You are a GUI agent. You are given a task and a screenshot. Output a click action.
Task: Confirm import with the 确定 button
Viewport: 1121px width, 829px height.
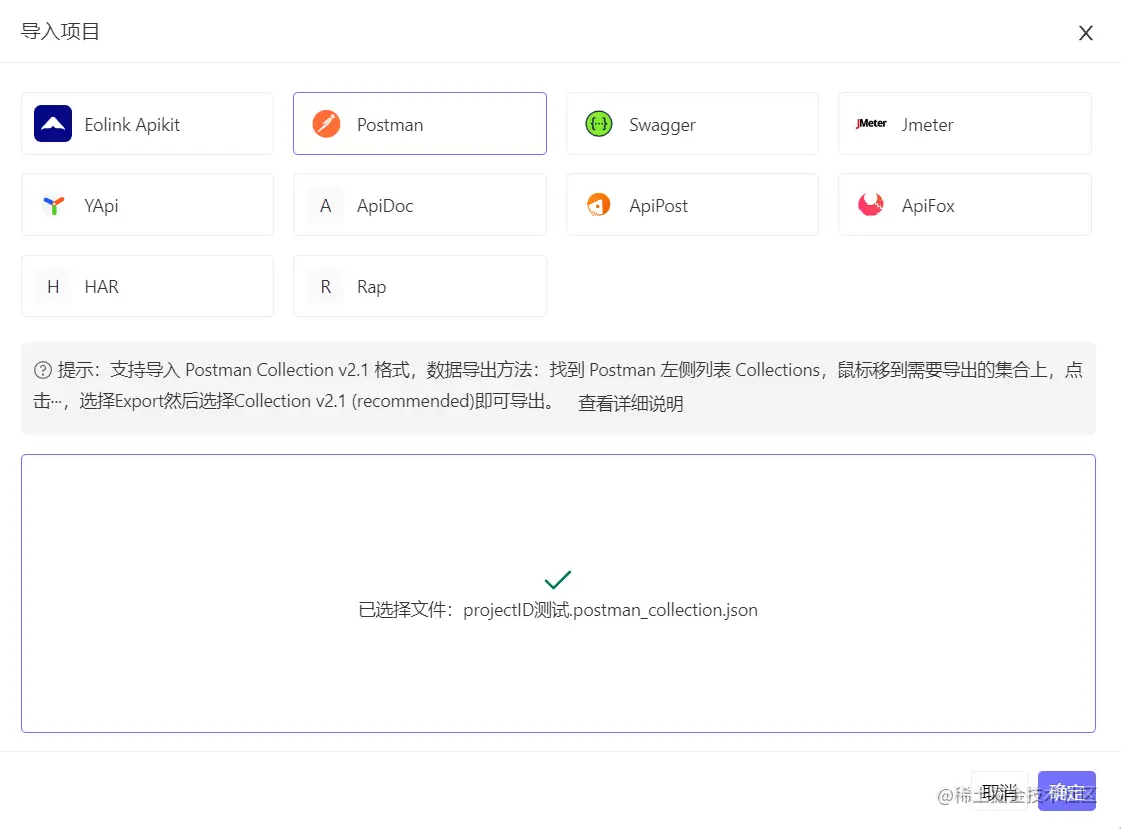tap(1067, 791)
